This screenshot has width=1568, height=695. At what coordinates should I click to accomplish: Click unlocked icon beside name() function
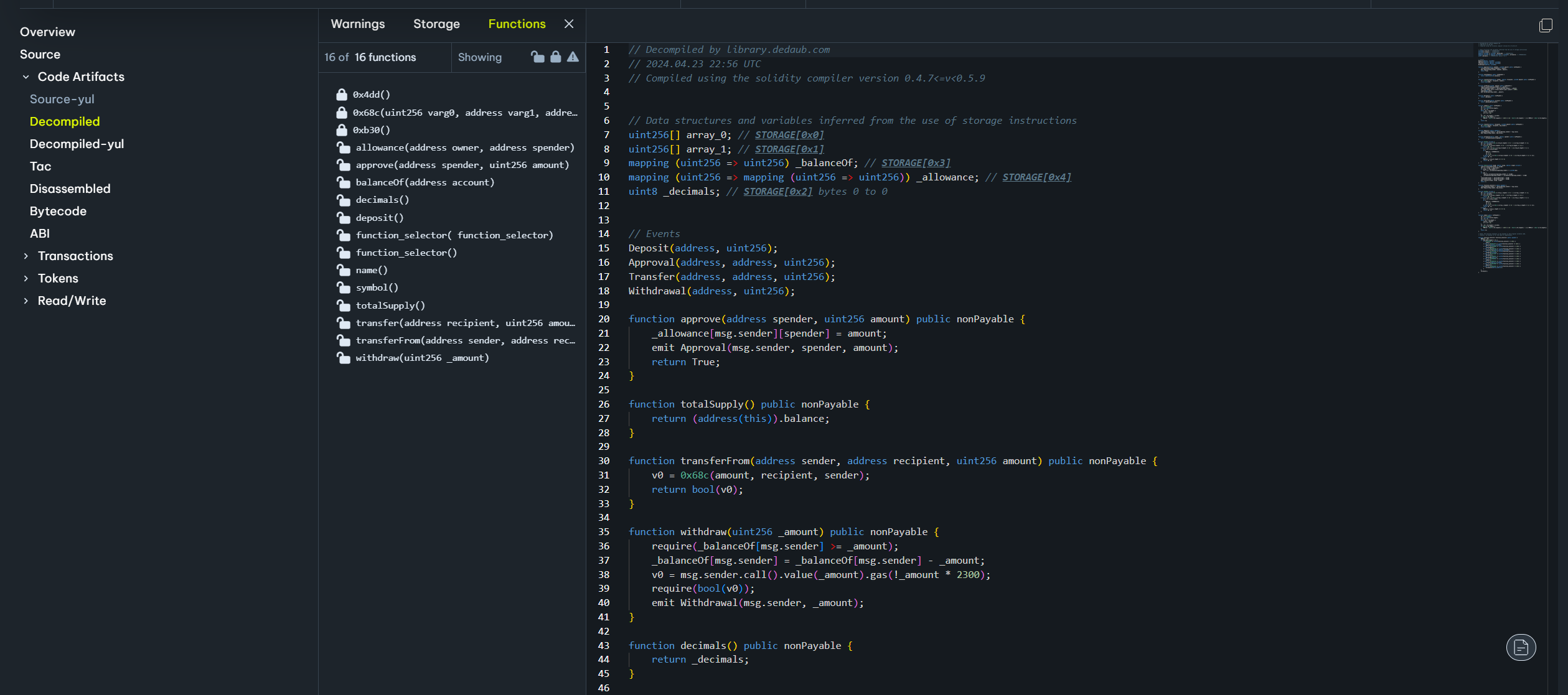click(343, 270)
